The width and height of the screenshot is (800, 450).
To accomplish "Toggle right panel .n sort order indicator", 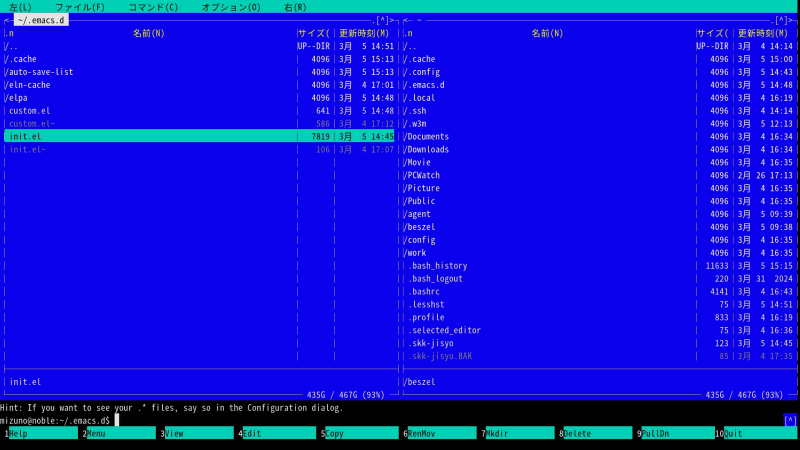I will point(408,34).
